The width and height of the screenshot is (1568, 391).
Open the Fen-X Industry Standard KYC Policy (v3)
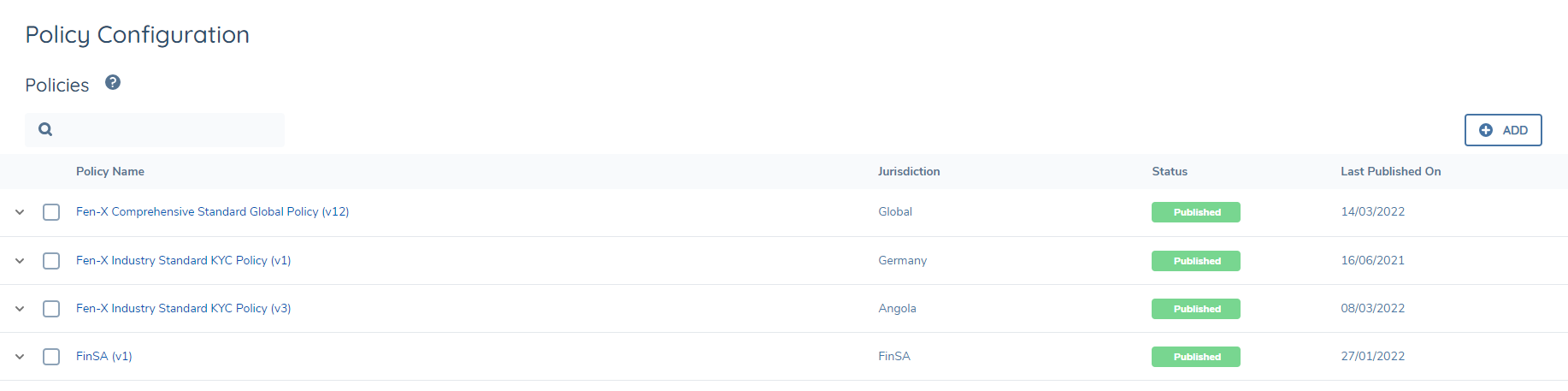[x=183, y=308]
